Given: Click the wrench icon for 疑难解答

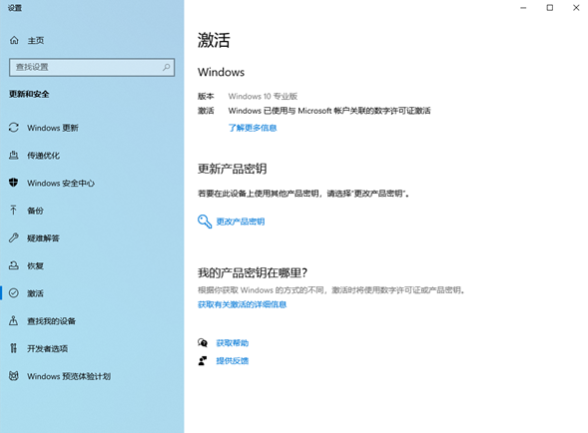Looking at the screenshot, I should click(14, 238).
